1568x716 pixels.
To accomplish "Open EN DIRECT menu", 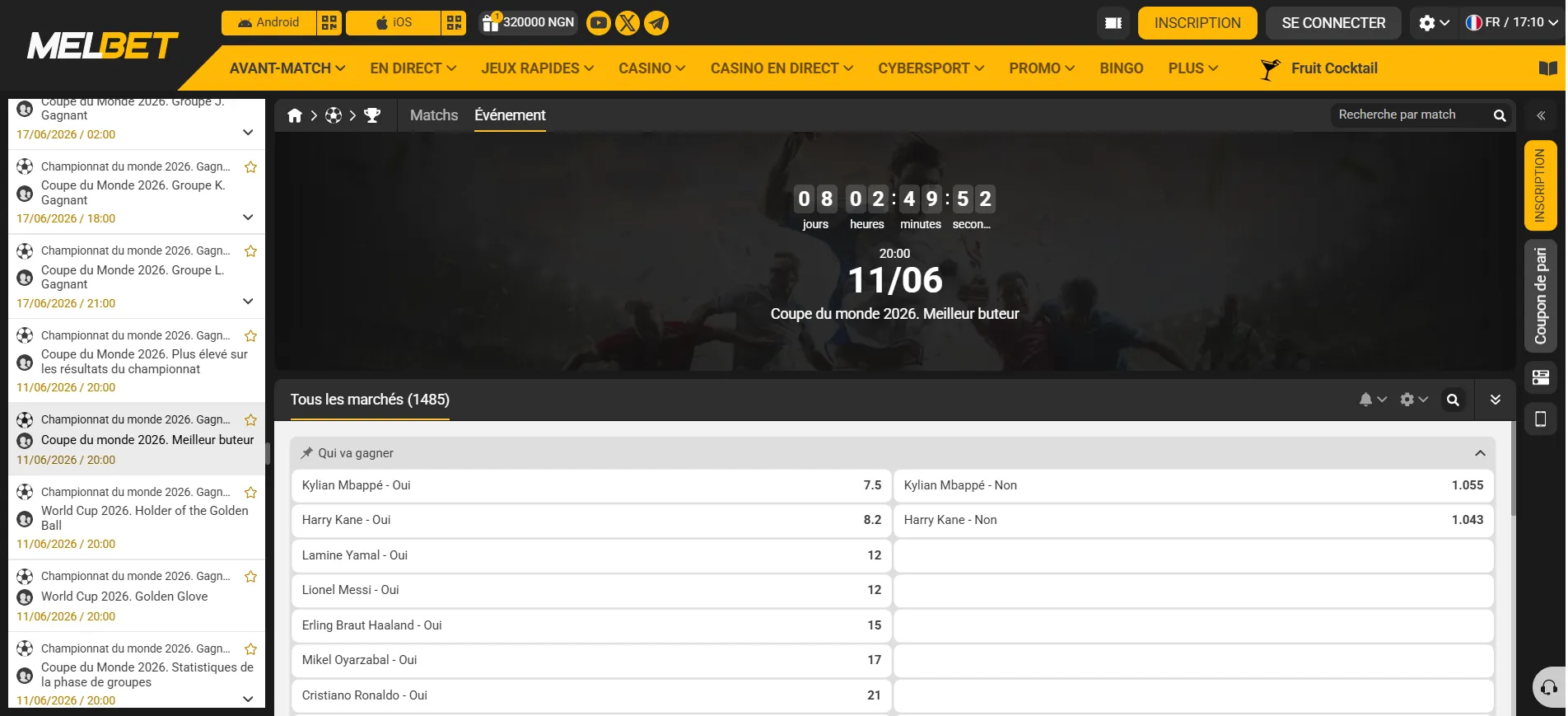I will tap(413, 68).
